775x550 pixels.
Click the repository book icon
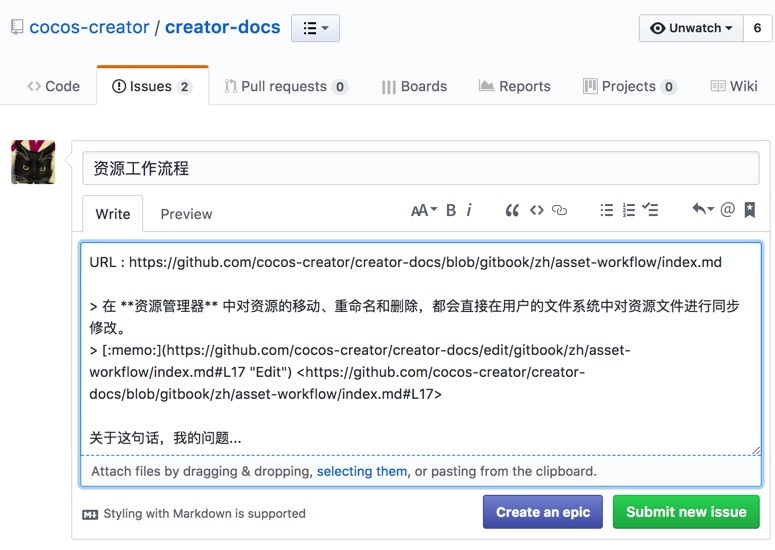click(x=17, y=27)
